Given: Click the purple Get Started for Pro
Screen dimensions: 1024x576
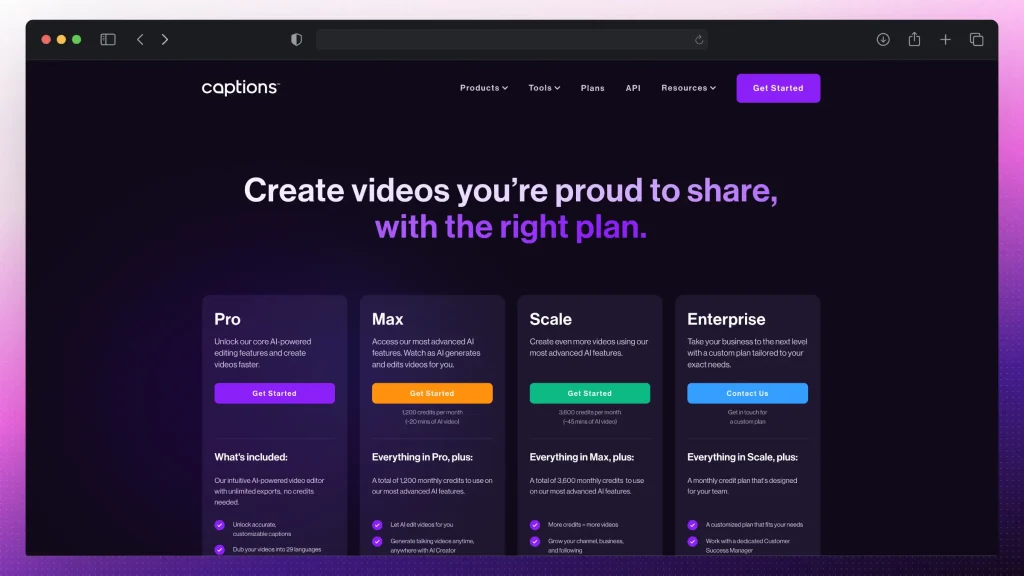Looking at the screenshot, I should 274,393.
